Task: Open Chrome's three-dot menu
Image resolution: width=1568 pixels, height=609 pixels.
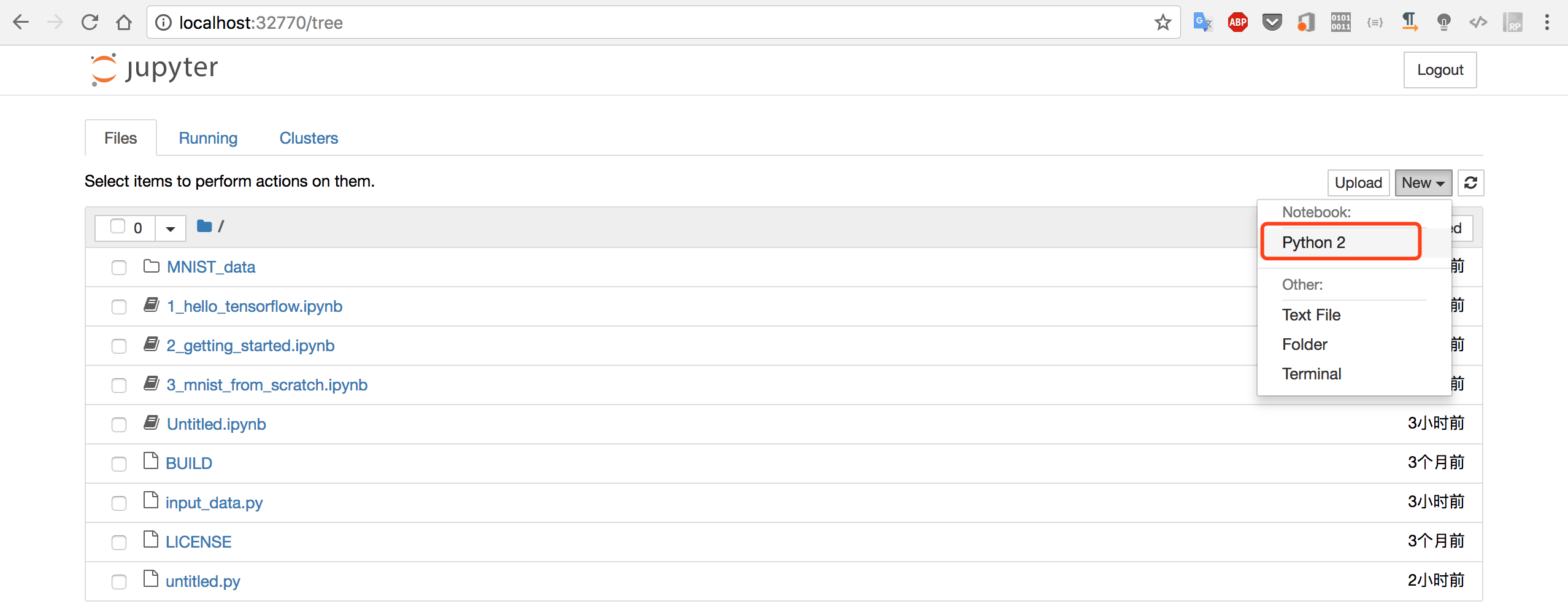Action: click(1547, 23)
